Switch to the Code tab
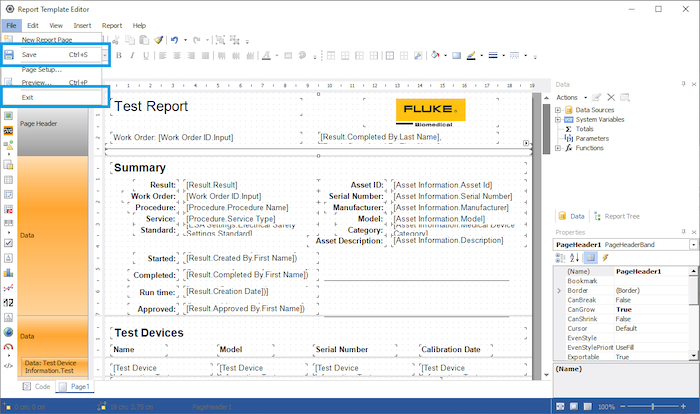 (x=37, y=385)
